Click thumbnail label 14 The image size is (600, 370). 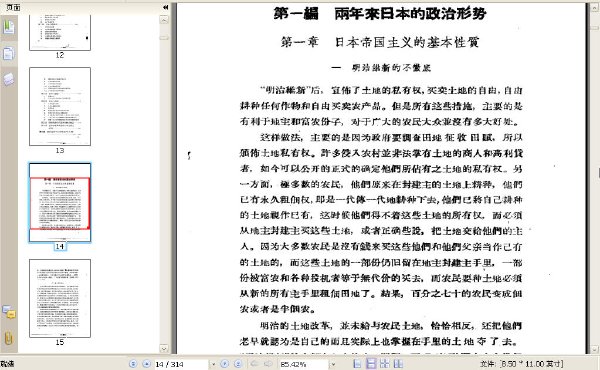[60, 247]
